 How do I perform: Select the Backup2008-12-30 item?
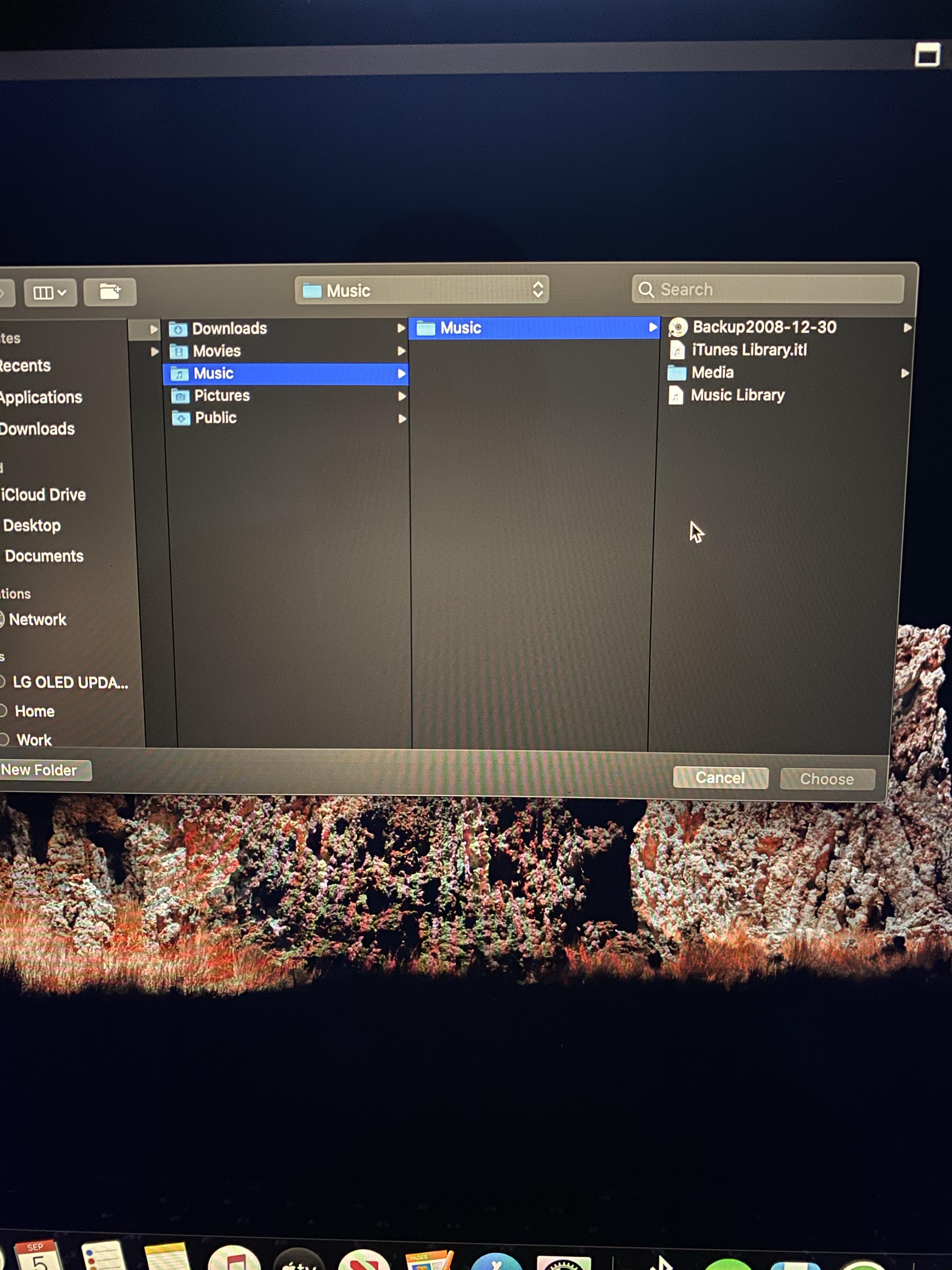coord(764,327)
